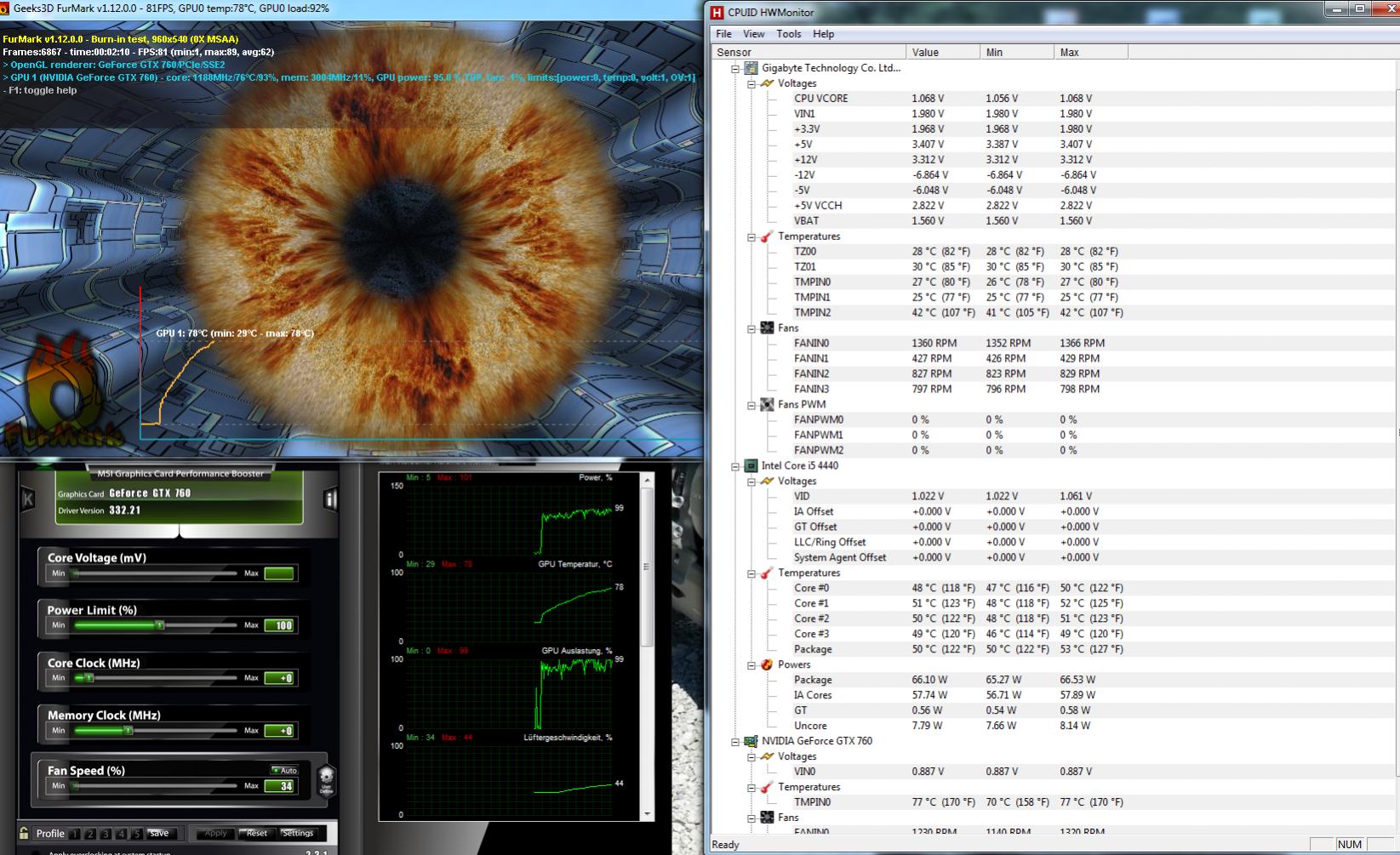Click the Sensor column header
The image size is (1400, 855).
tap(809, 52)
